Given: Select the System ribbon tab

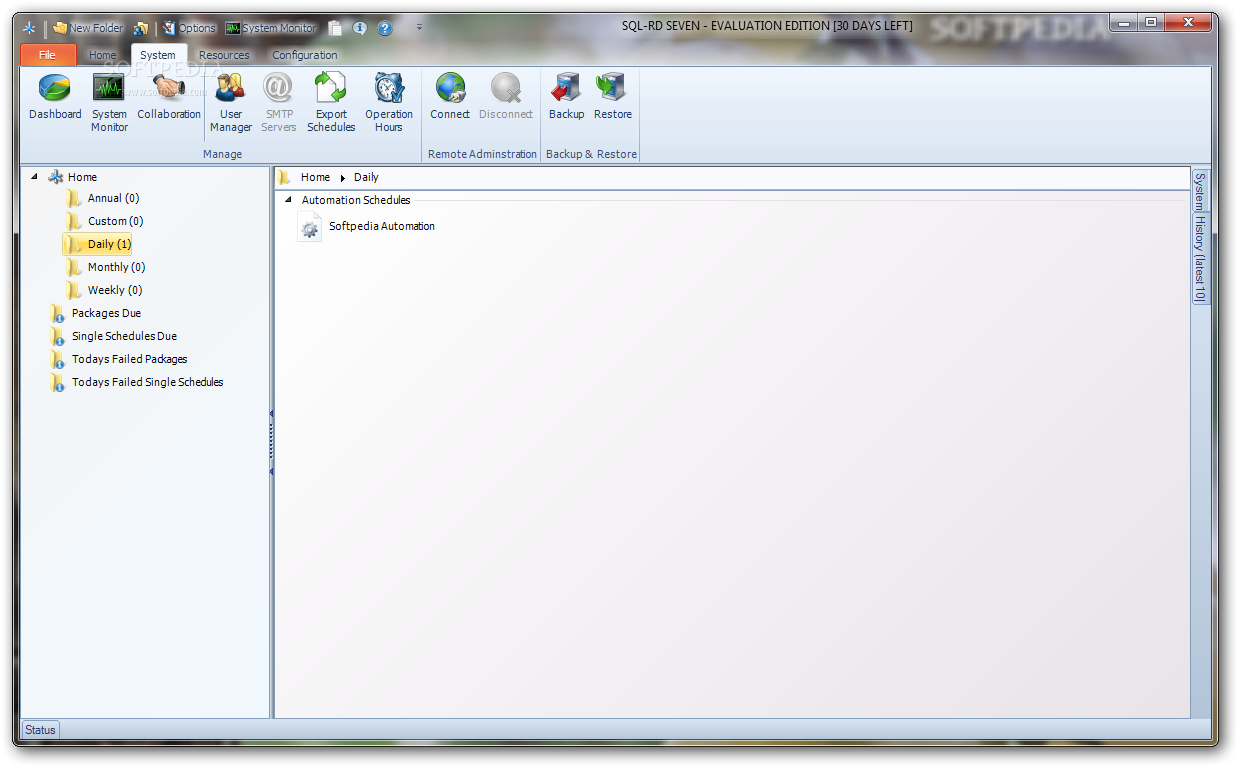Looking at the screenshot, I should [x=158, y=55].
